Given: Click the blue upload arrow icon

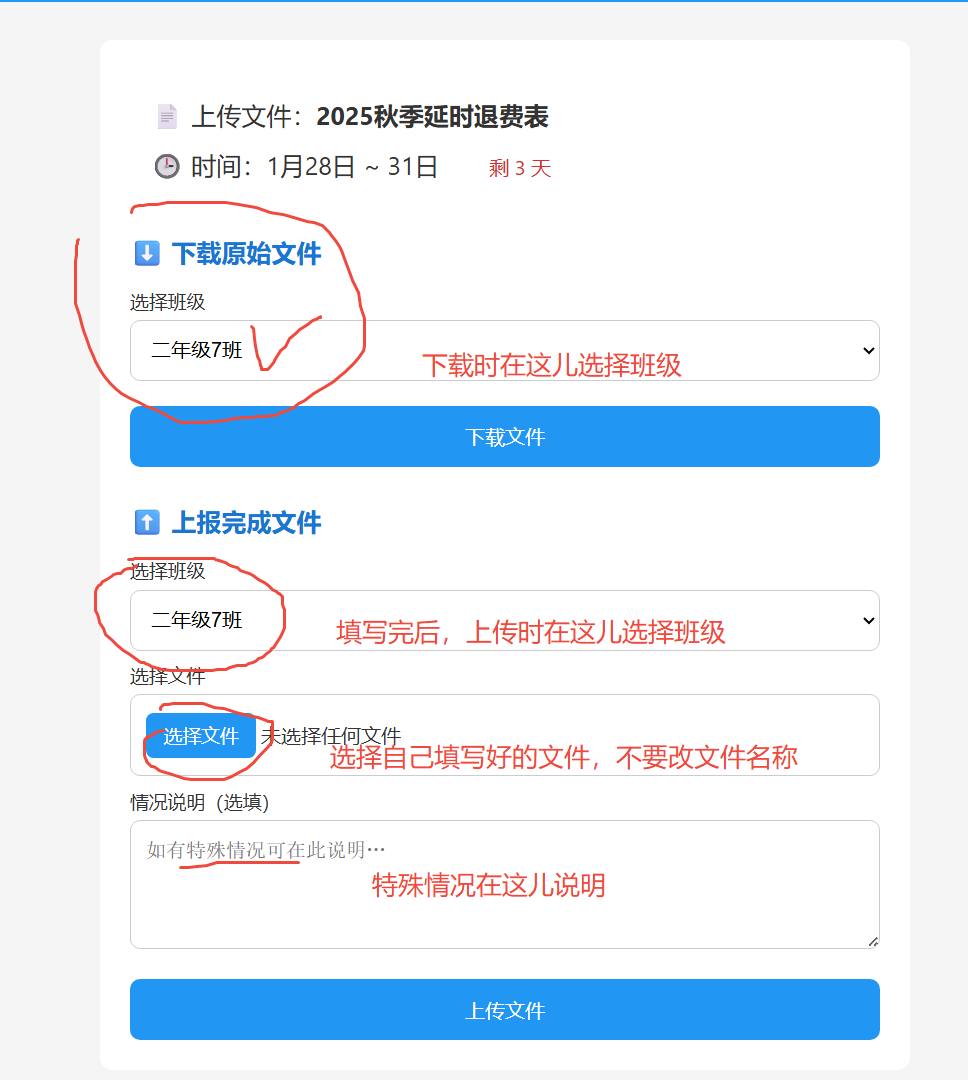Looking at the screenshot, I should coord(147,522).
